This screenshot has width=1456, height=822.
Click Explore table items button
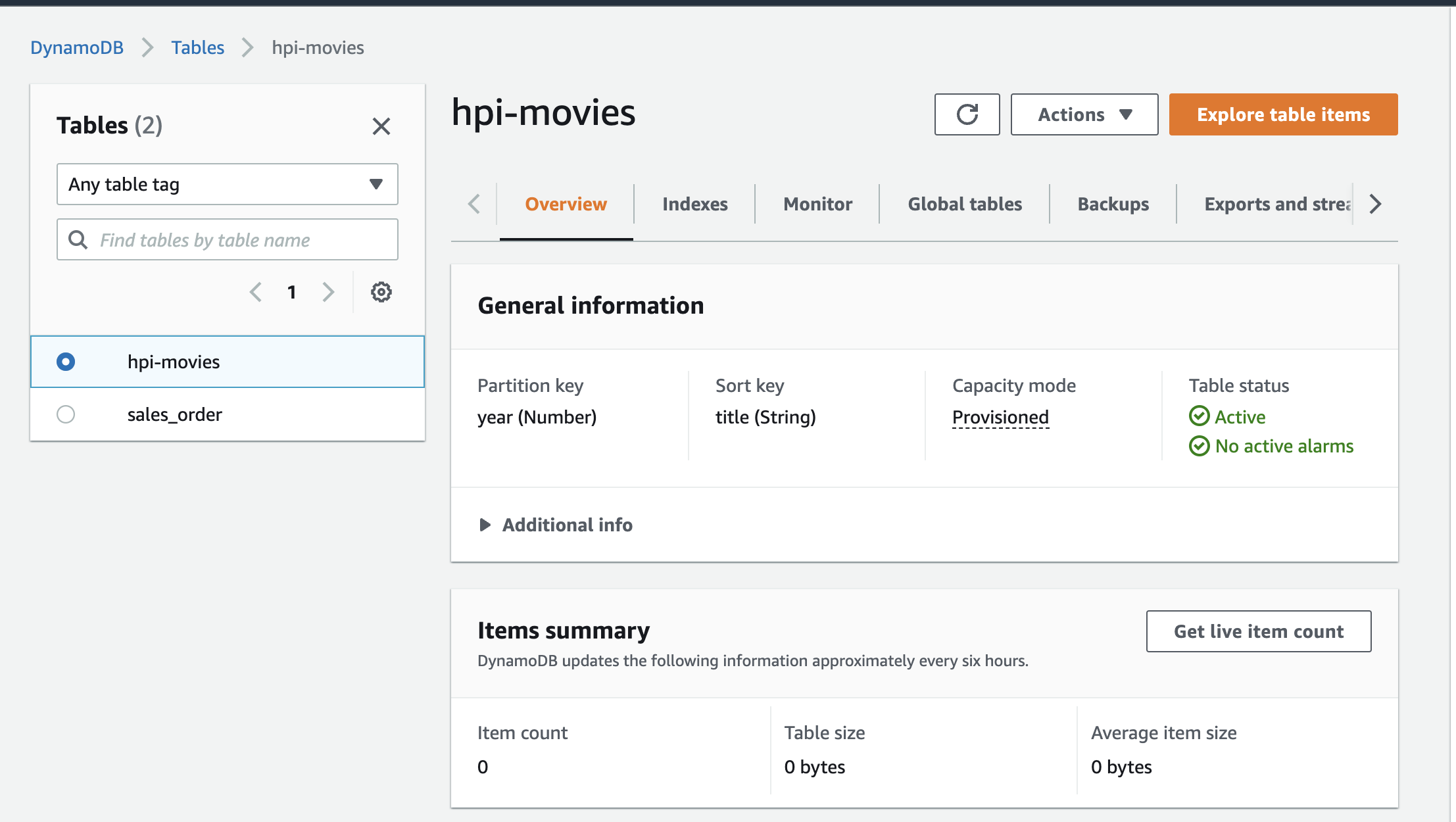(1283, 114)
